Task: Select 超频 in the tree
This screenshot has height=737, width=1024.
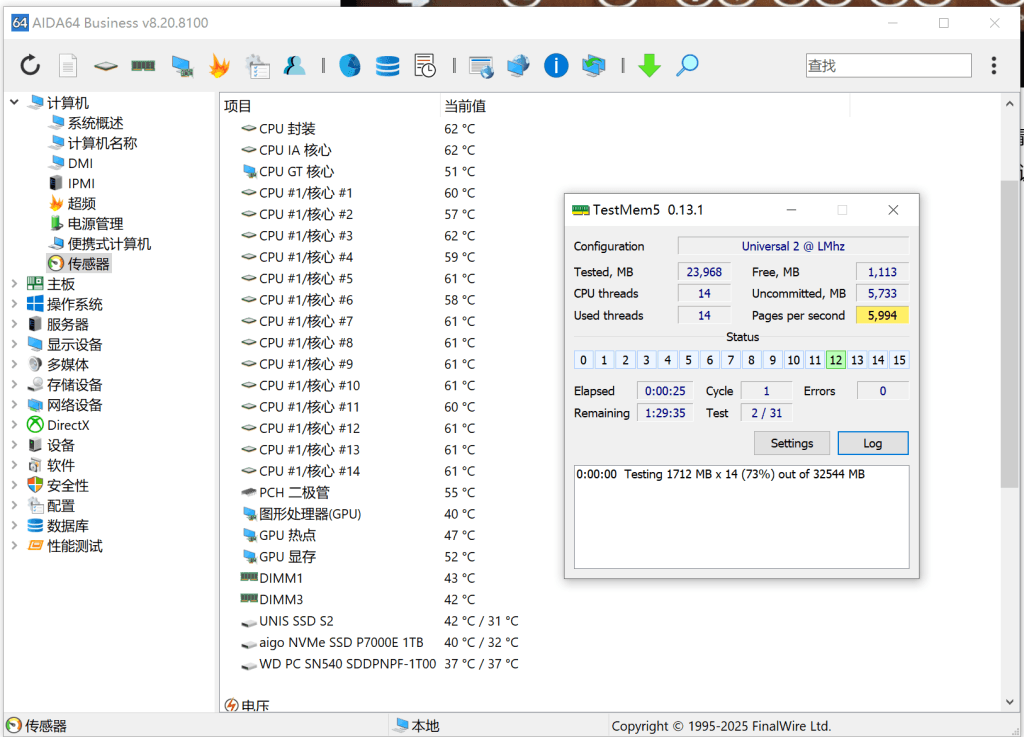Action: pyautogui.click(x=82, y=204)
